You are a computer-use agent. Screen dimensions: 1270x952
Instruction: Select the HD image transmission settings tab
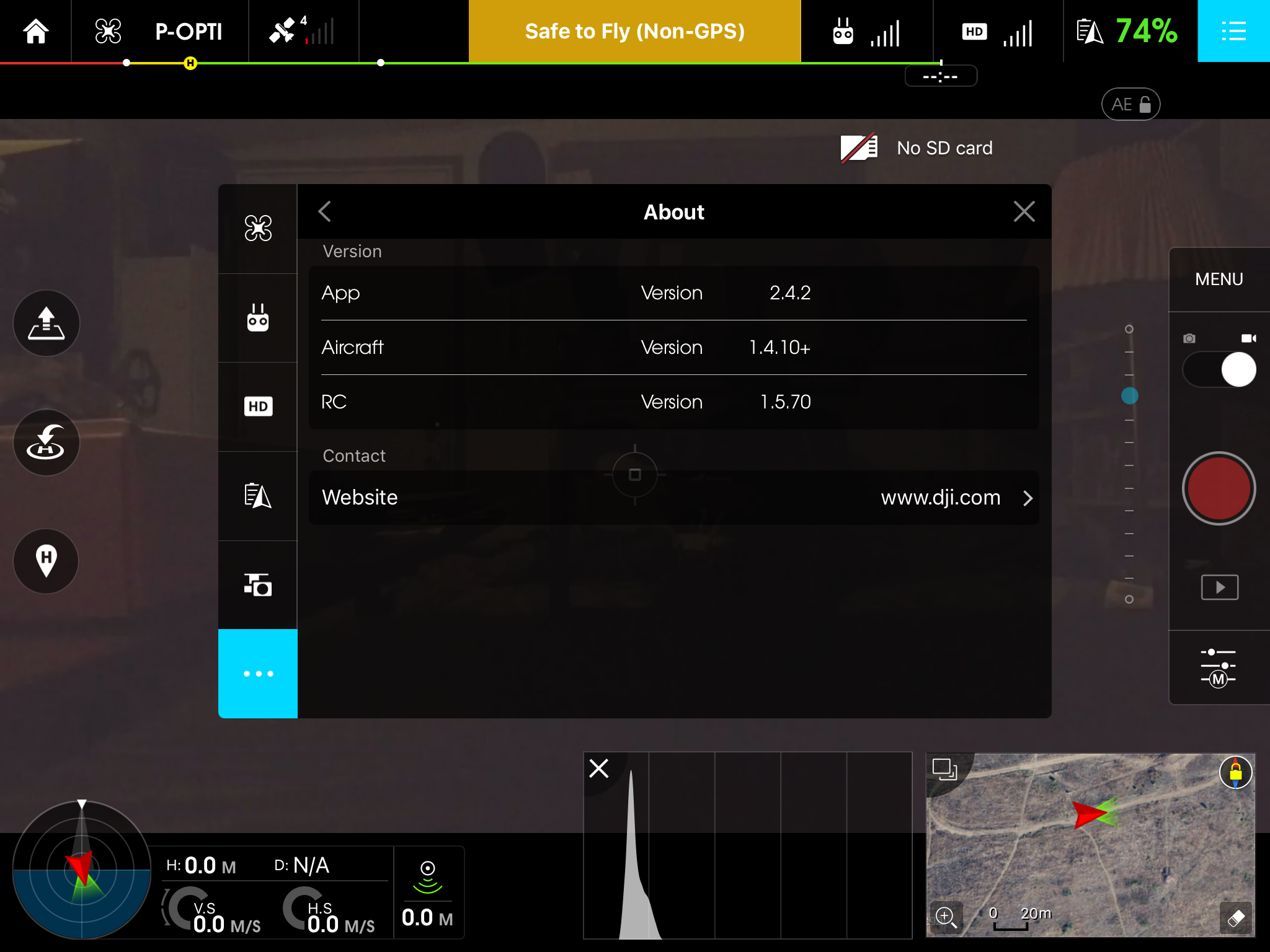(x=258, y=407)
